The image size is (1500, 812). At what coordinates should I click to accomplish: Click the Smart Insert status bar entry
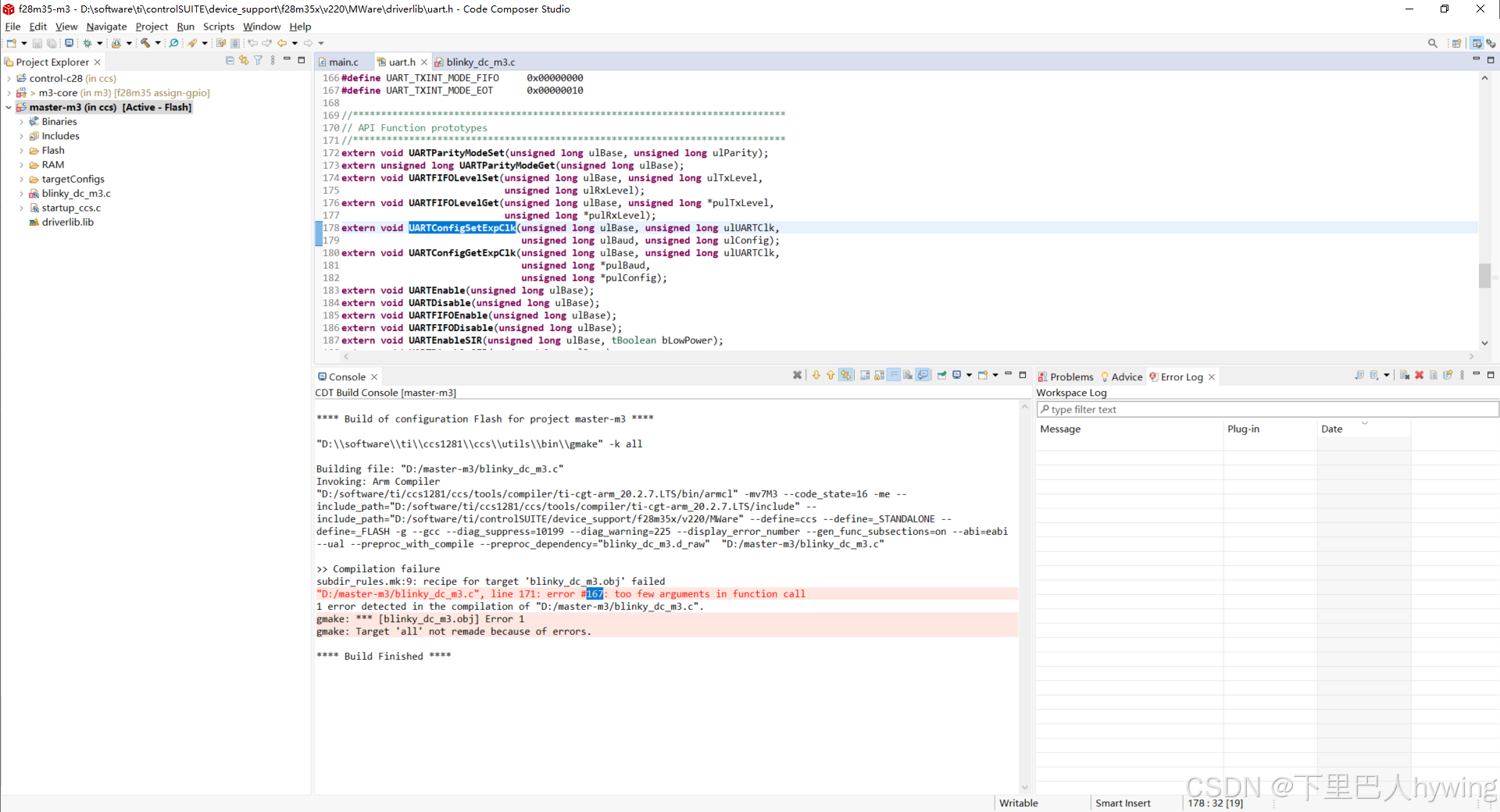pos(1123,803)
